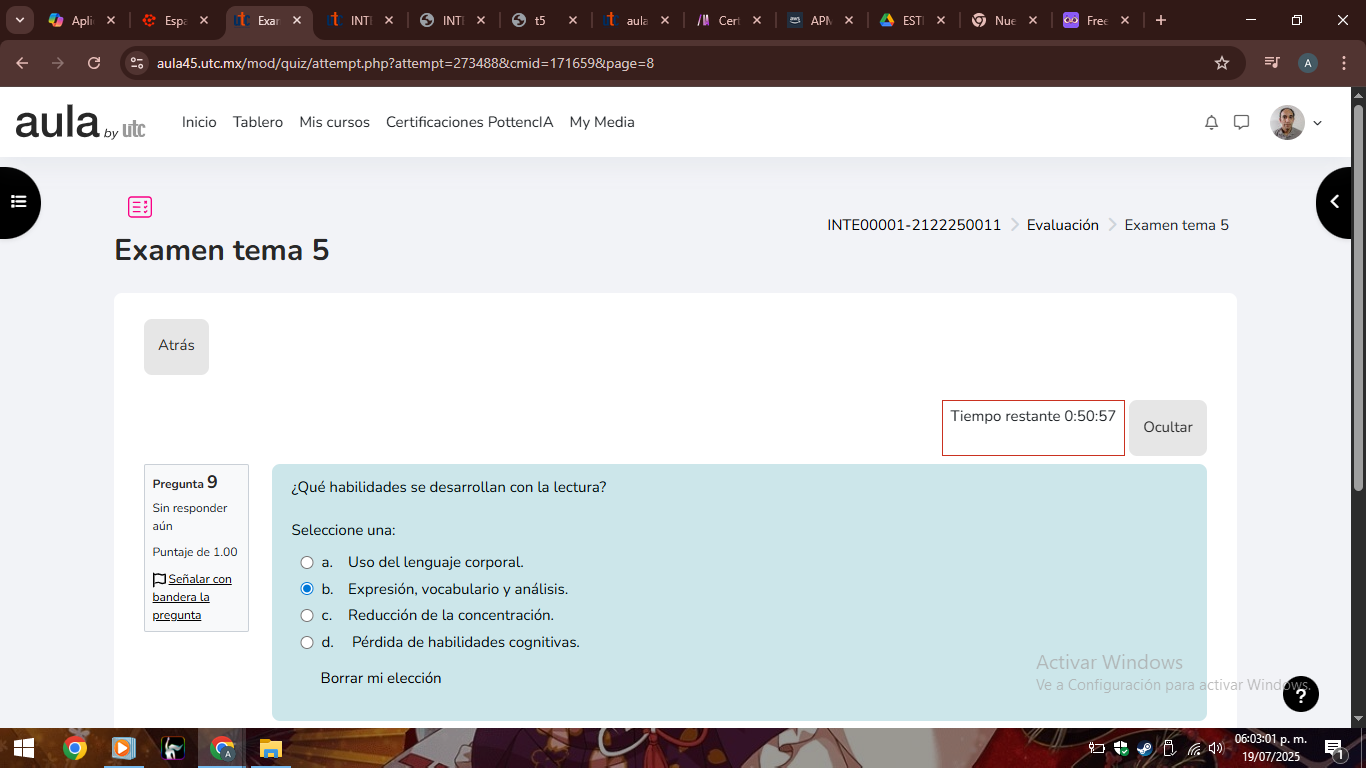Click the round help question mark button
The height and width of the screenshot is (768, 1366).
pos(1300,693)
